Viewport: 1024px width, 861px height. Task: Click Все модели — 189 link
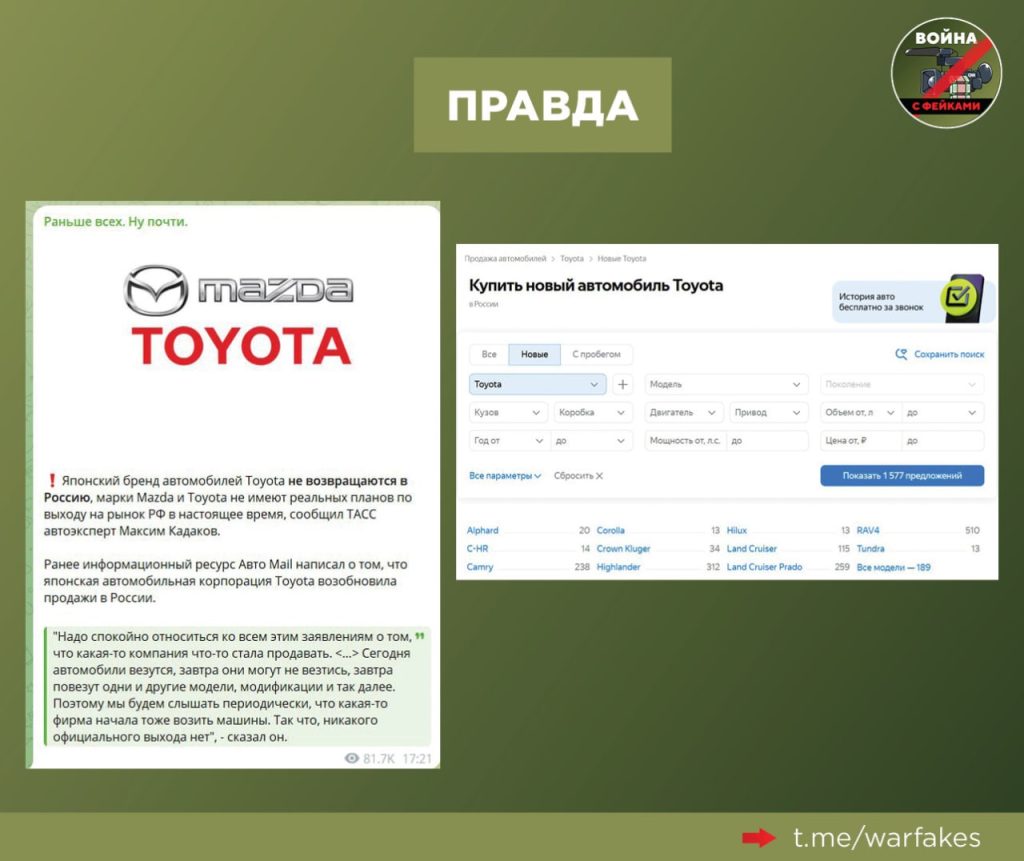click(x=893, y=567)
